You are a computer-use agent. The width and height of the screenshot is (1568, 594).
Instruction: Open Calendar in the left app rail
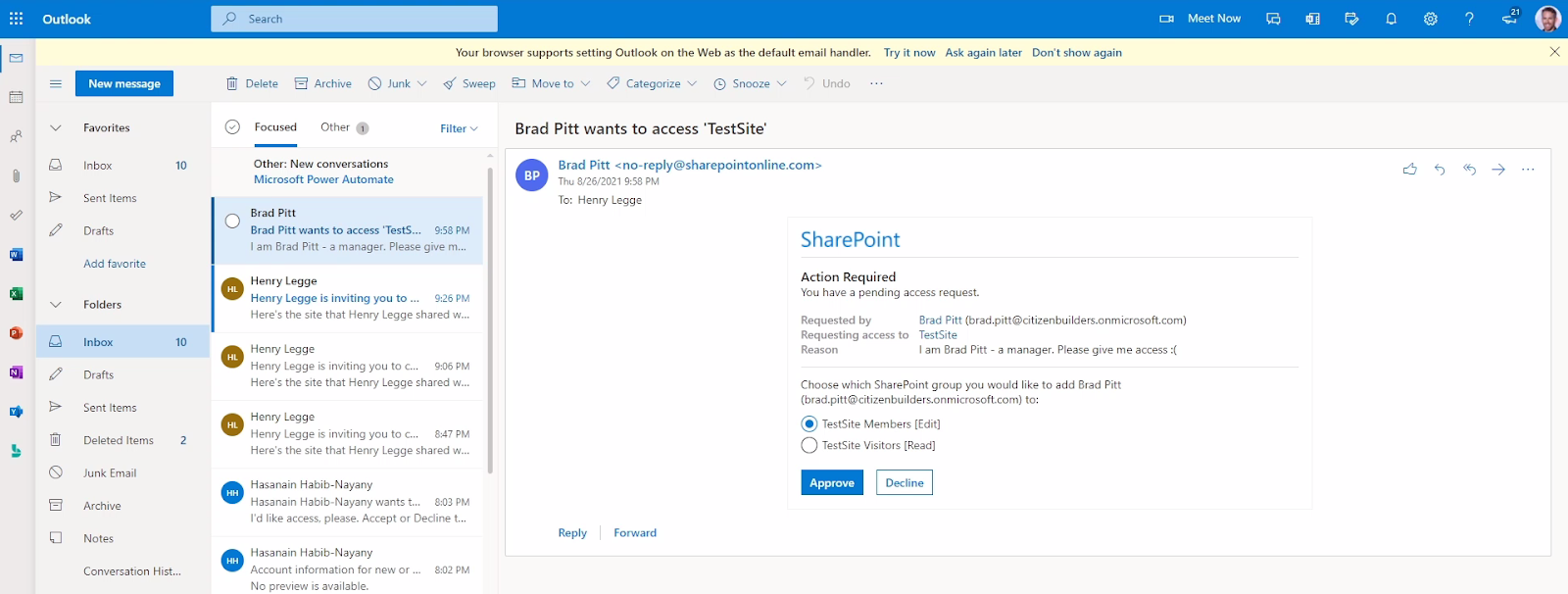16,97
